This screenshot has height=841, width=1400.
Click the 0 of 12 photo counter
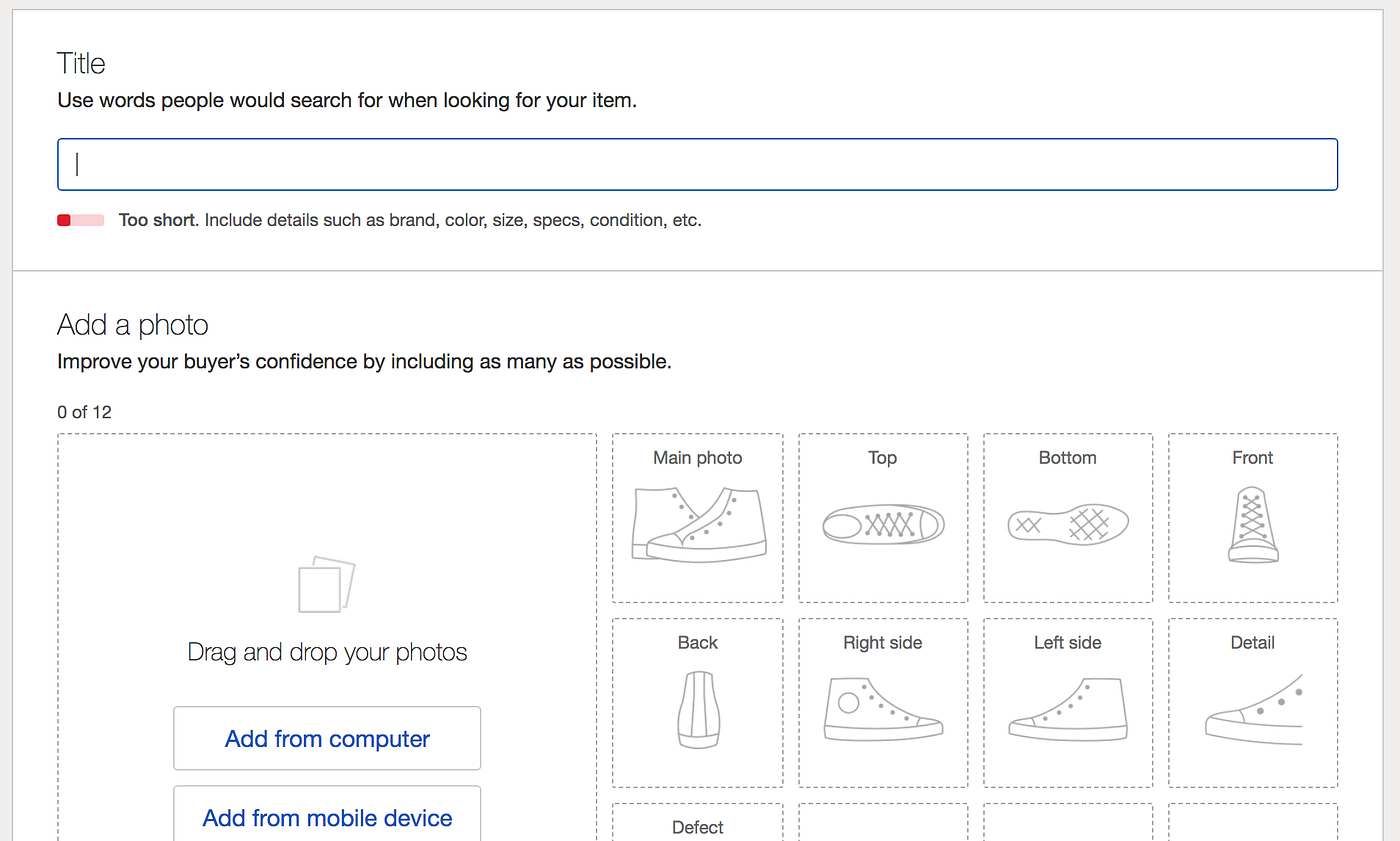click(84, 411)
